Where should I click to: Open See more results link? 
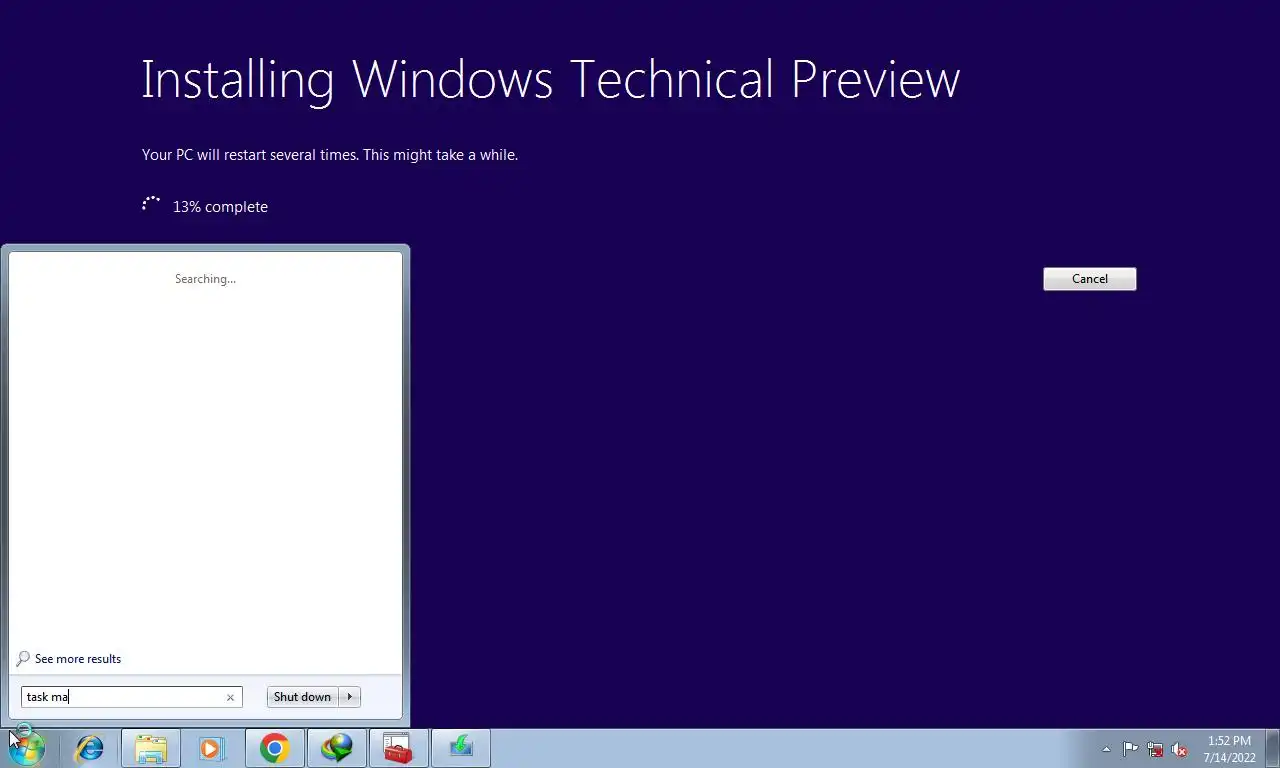[x=78, y=659]
